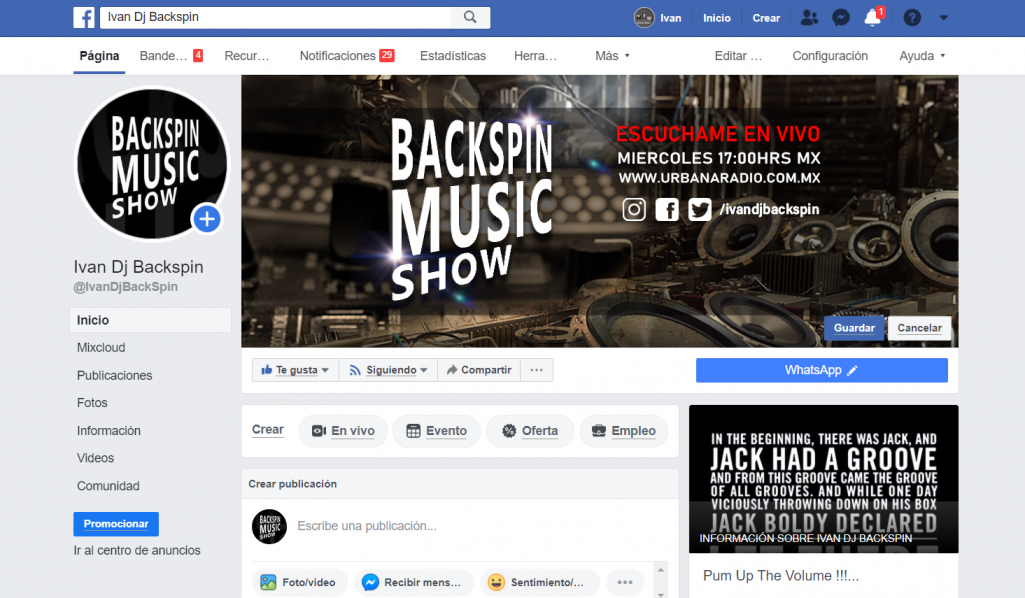Open Ir al centro de anuncios link
The height and width of the screenshot is (598, 1025).
click(137, 550)
